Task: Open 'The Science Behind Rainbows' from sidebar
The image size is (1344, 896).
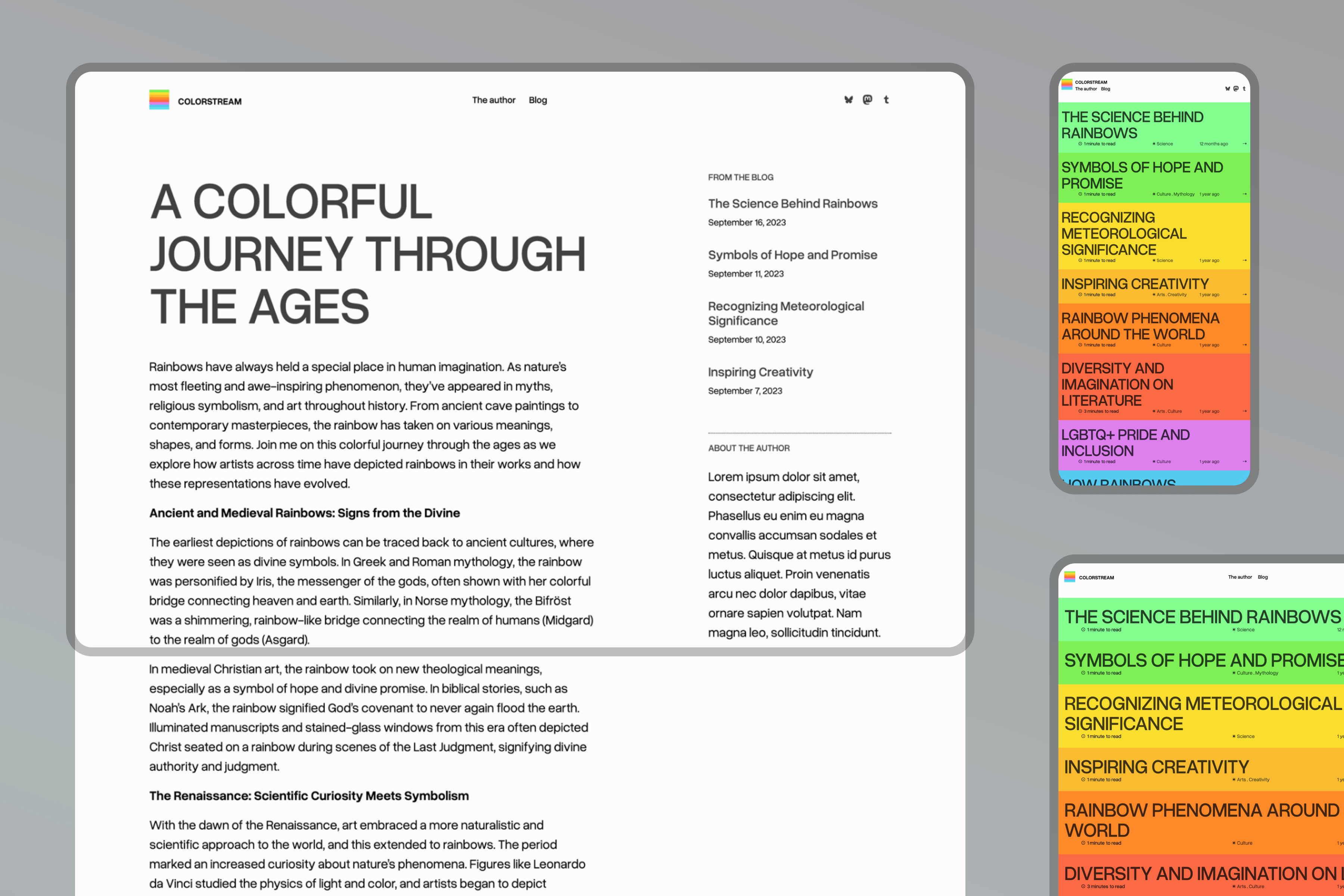Action: point(793,203)
